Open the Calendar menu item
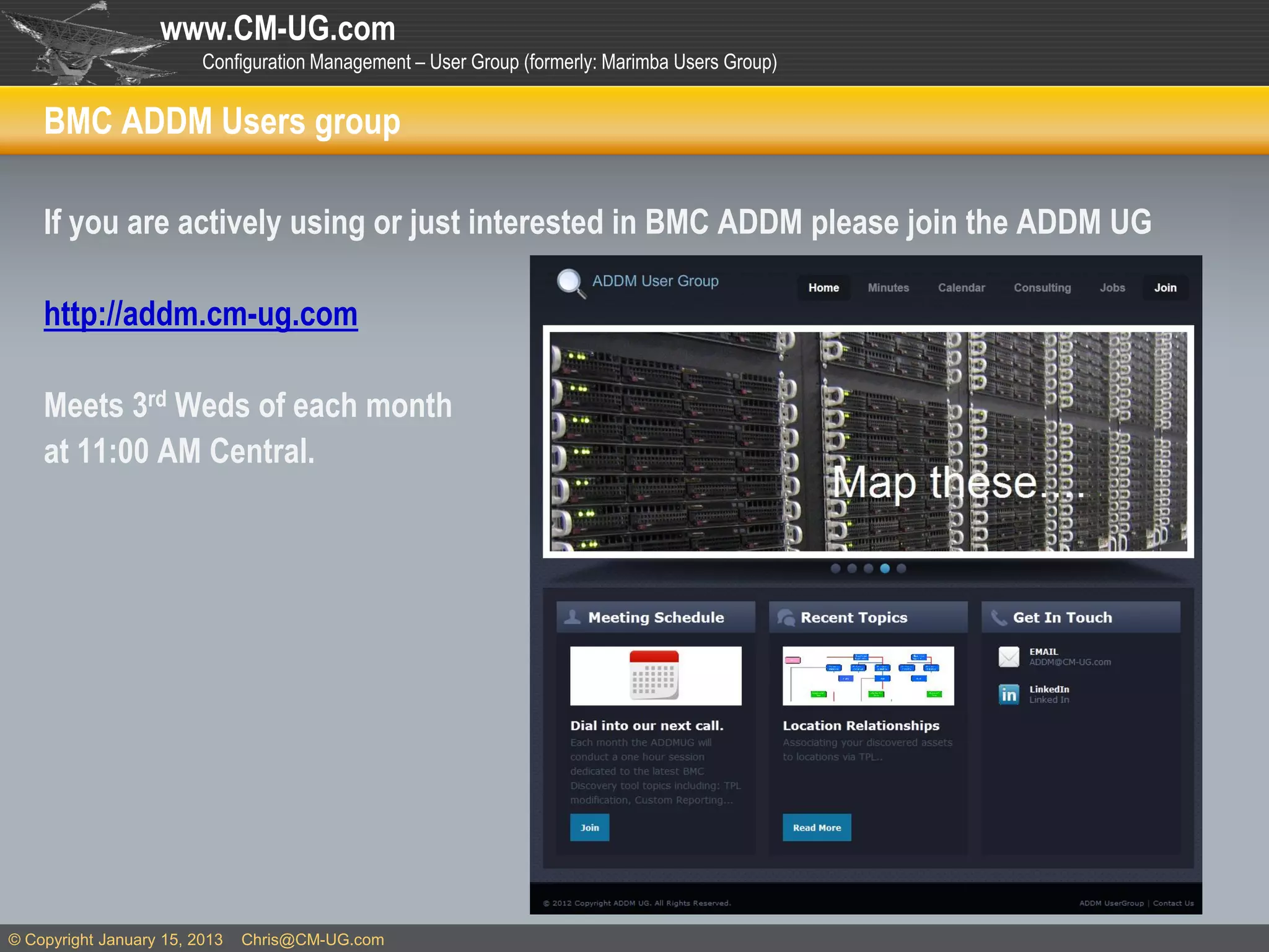 pos(961,288)
